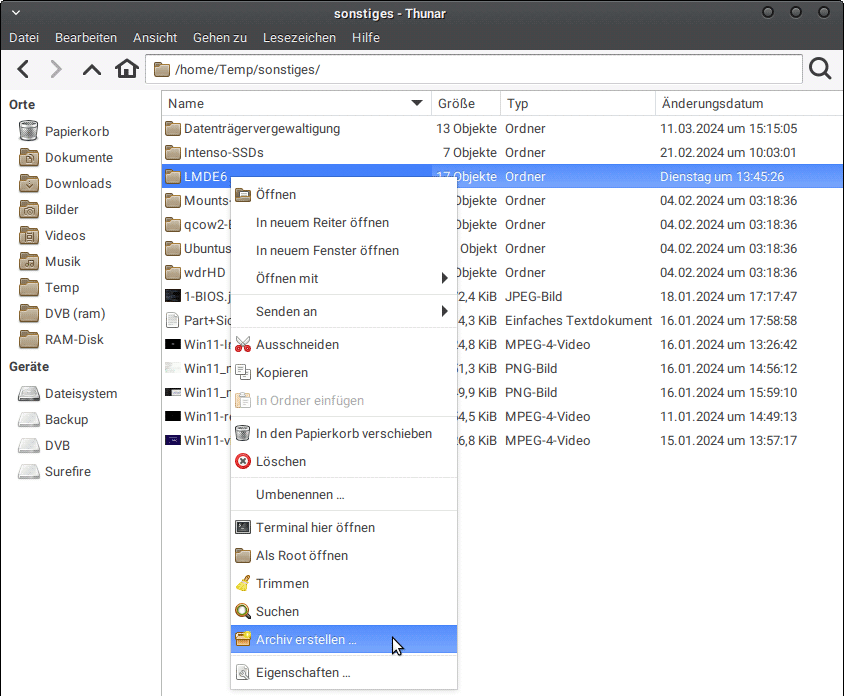Go to parent folder with up arrow
The height and width of the screenshot is (696, 844).
point(92,69)
